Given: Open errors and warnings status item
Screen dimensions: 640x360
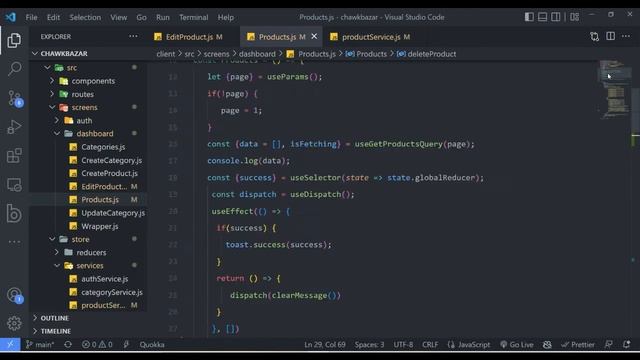Looking at the screenshot, I should click(x=97, y=344).
